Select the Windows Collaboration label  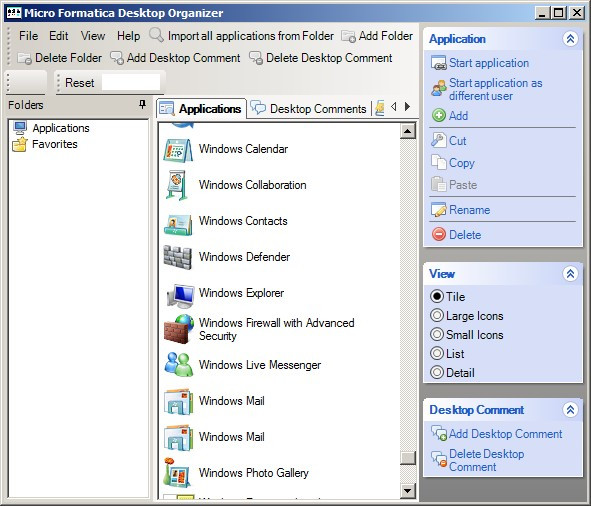(253, 185)
